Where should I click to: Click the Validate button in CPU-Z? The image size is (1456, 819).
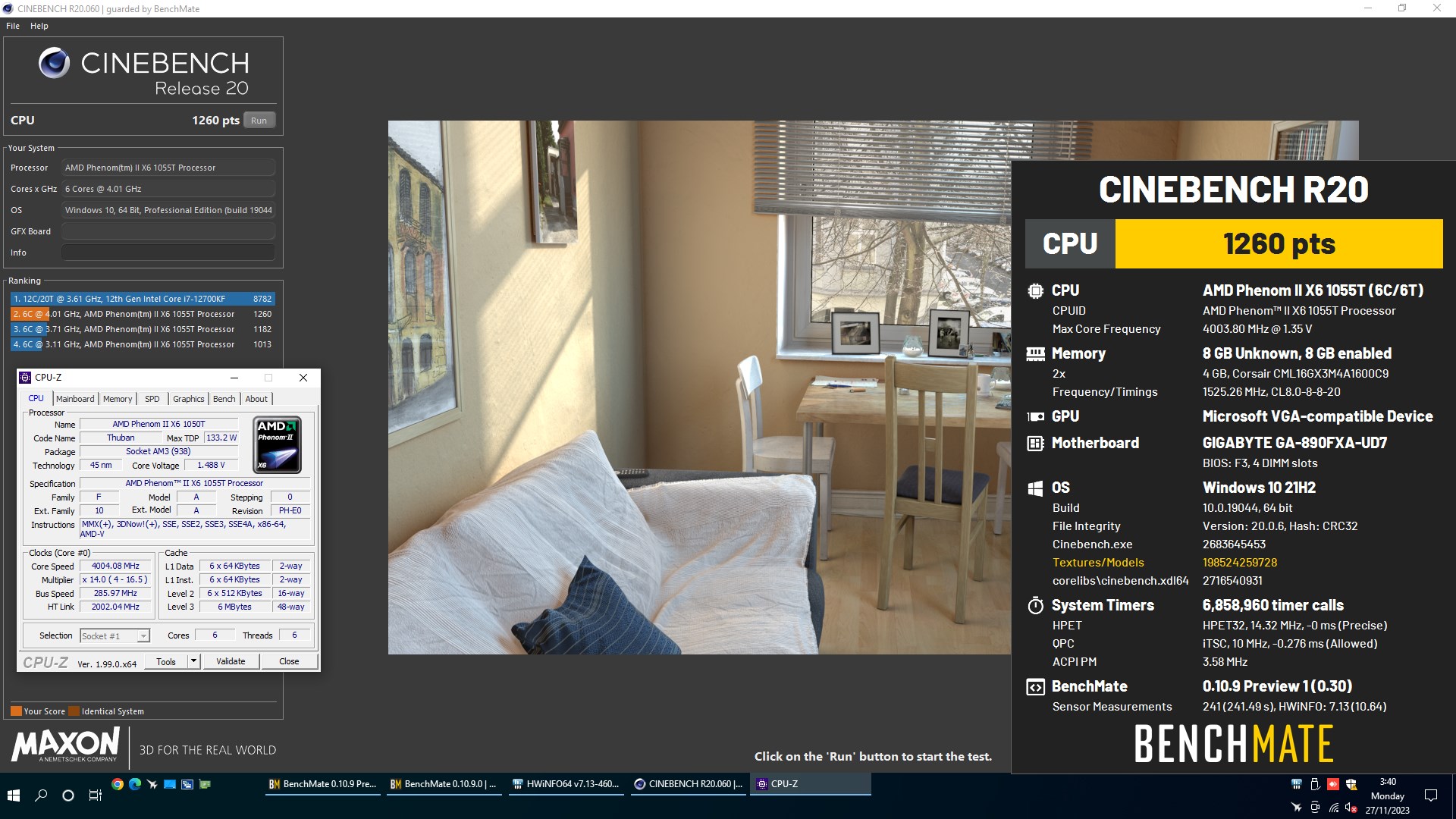231,661
